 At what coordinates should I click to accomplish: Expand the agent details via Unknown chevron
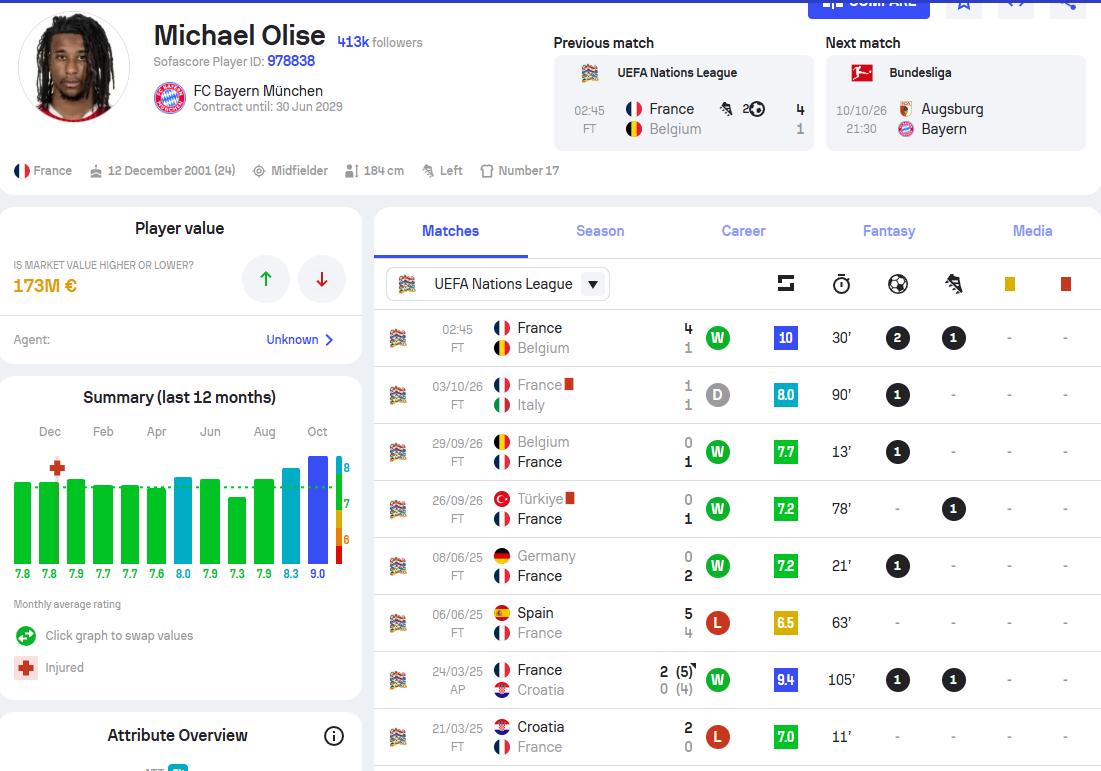pyautogui.click(x=300, y=340)
